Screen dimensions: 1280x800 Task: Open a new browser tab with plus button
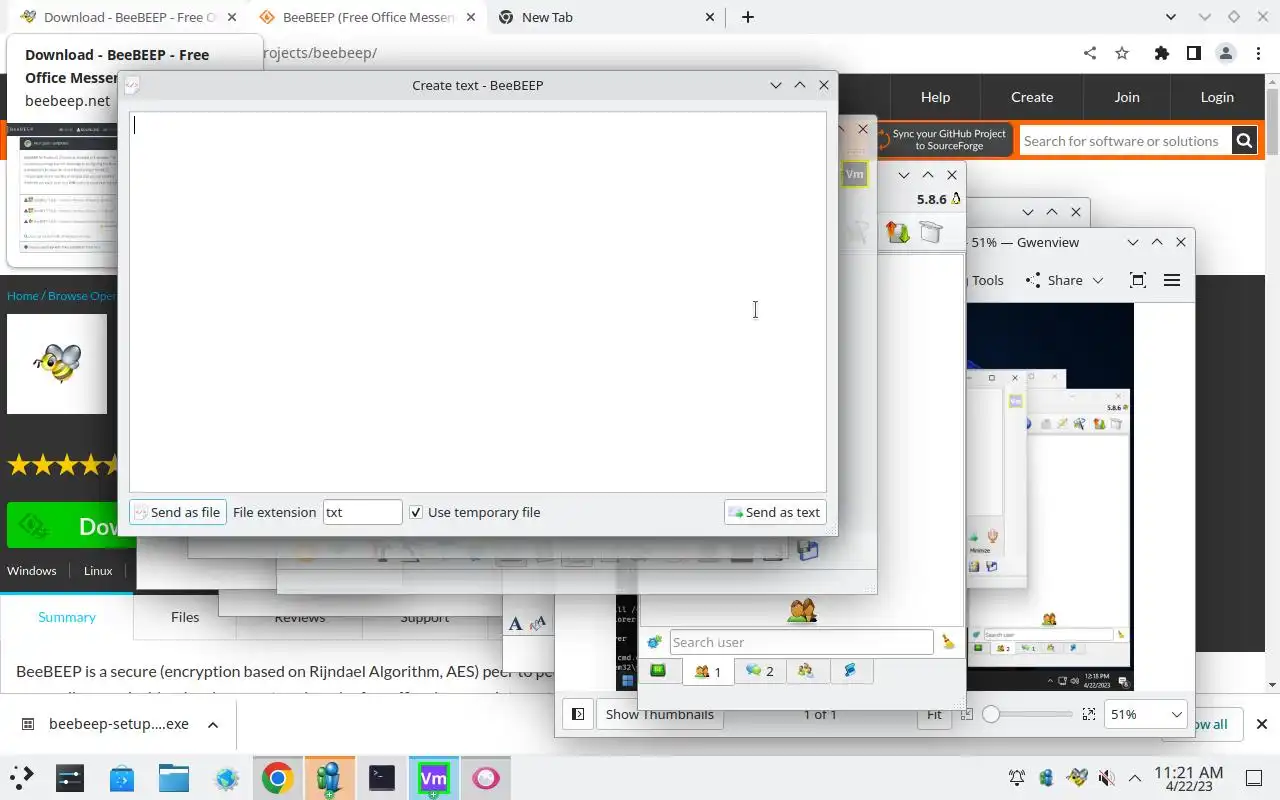click(748, 17)
